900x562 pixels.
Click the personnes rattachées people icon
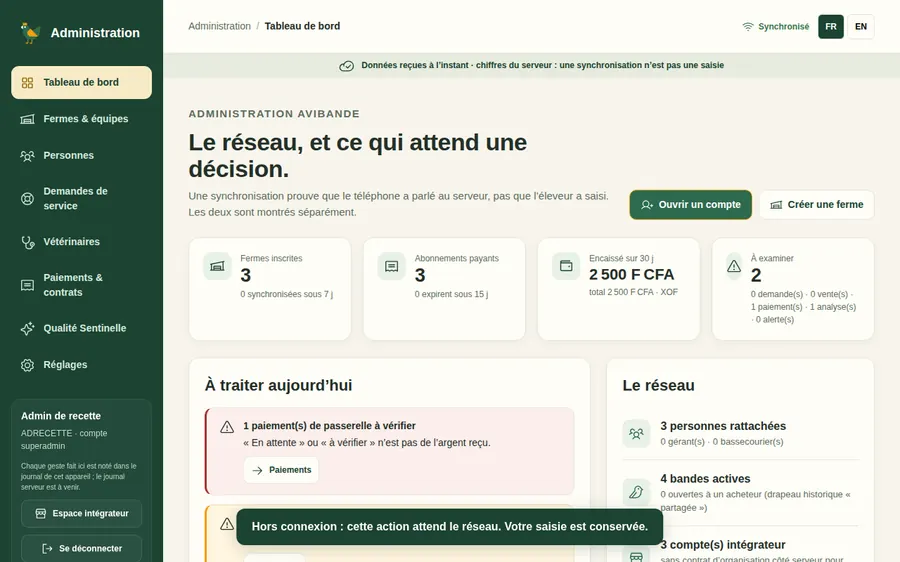(636, 433)
